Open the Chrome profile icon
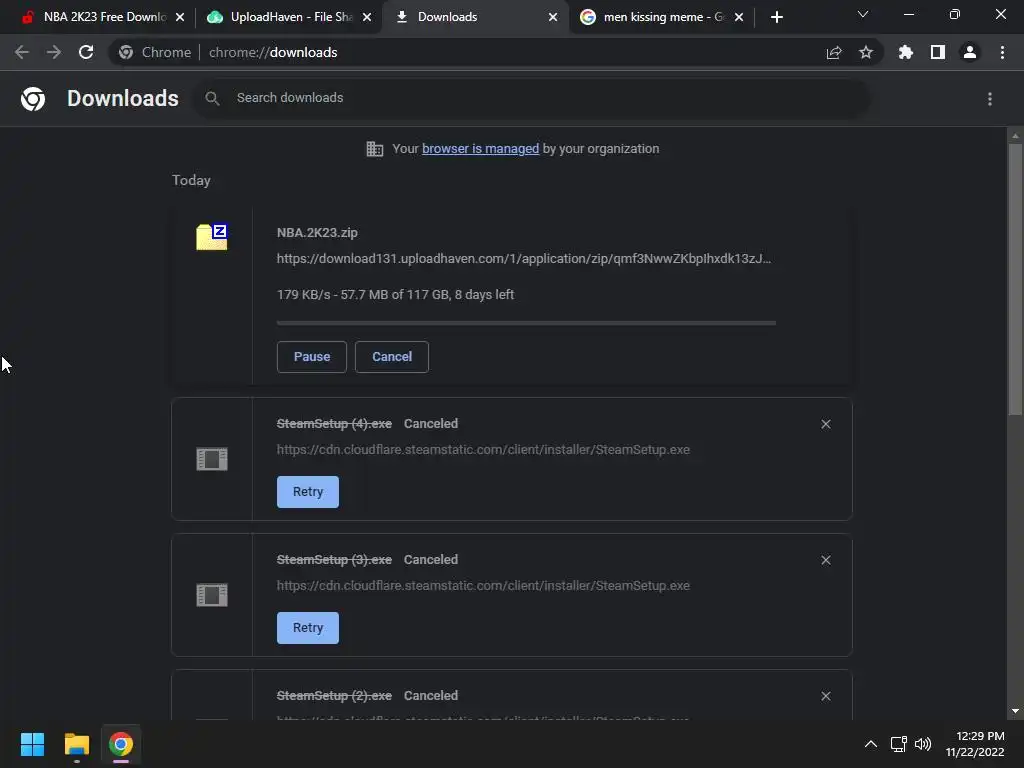The width and height of the screenshot is (1024, 768). click(x=970, y=52)
